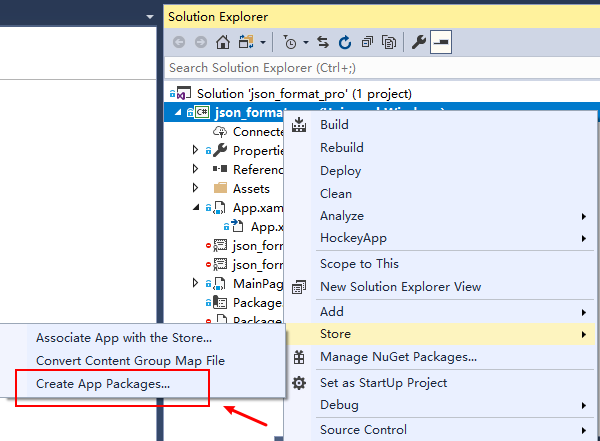Click the Sync with Active Document icon

click(x=323, y=42)
